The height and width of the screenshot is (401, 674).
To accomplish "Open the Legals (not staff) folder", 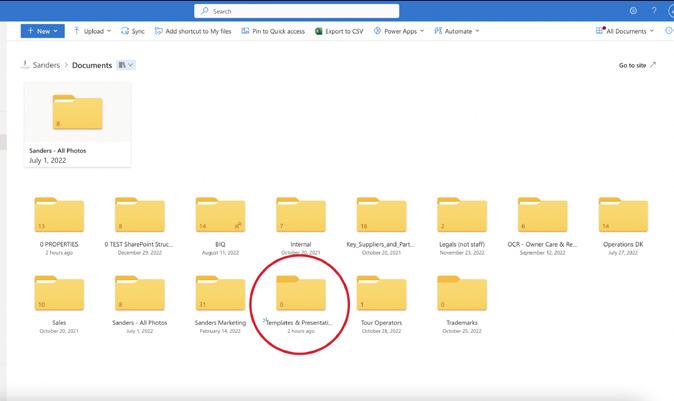I will [x=462, y=215].
